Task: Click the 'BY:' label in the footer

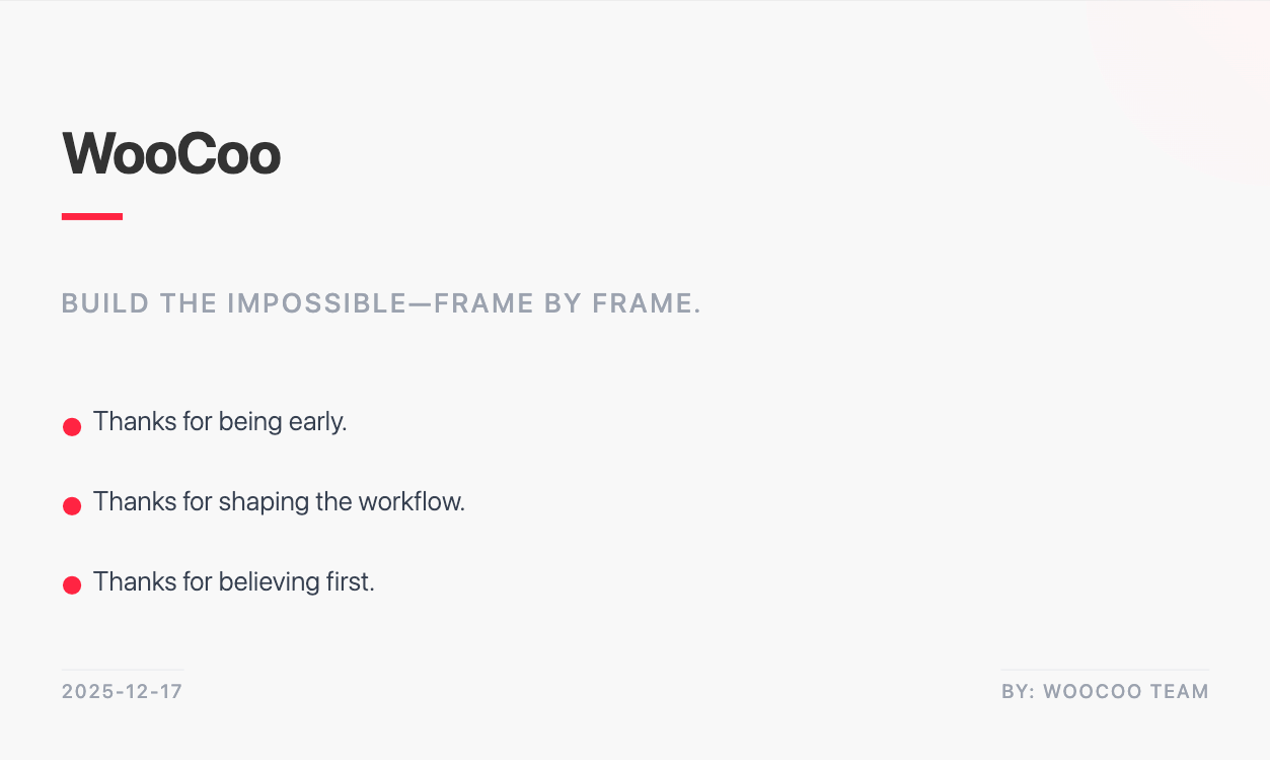Action: [x=1018, y=692]
